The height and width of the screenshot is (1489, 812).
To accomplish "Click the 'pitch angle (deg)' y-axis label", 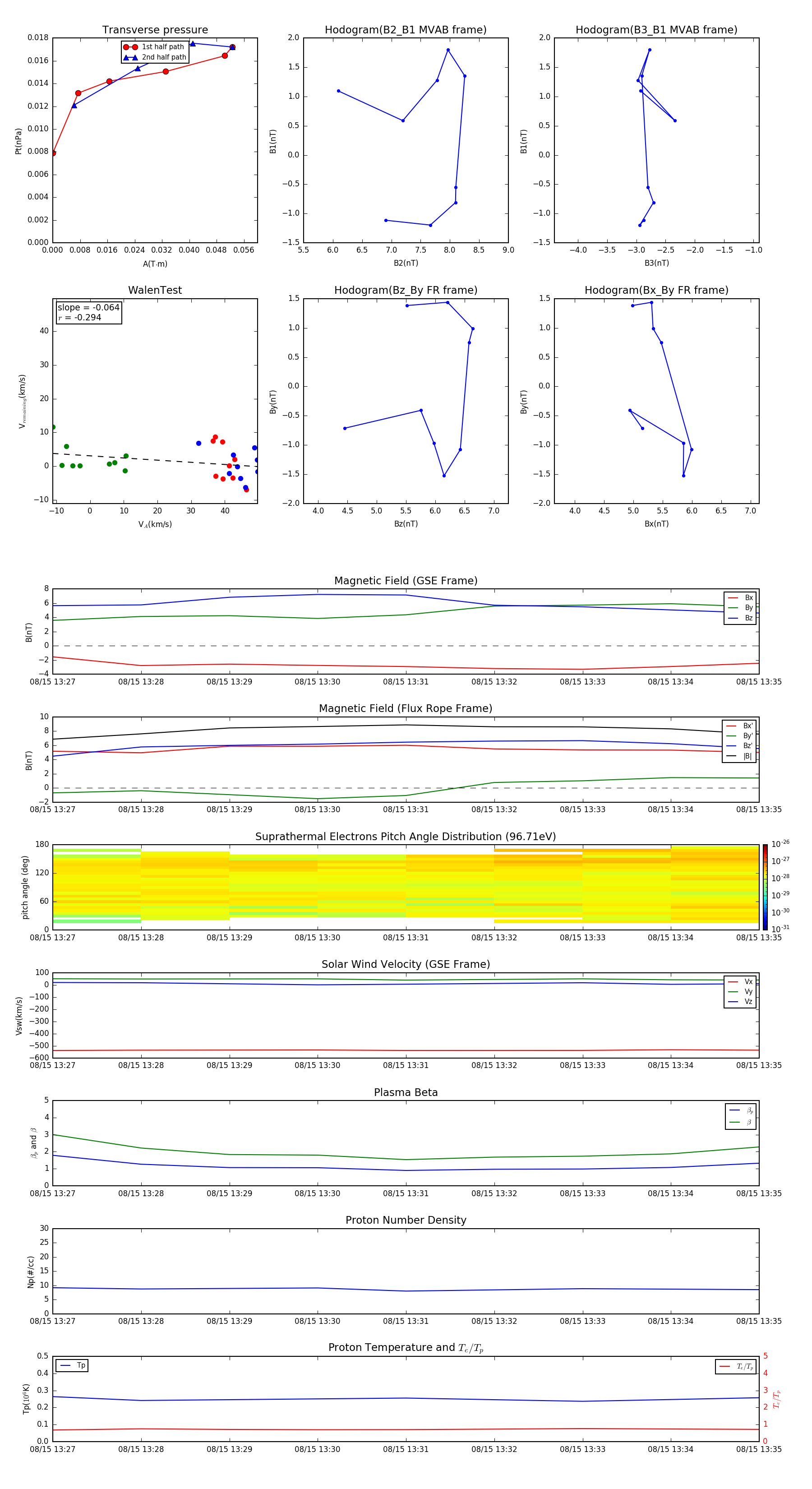I will click(x=25, y=887).
